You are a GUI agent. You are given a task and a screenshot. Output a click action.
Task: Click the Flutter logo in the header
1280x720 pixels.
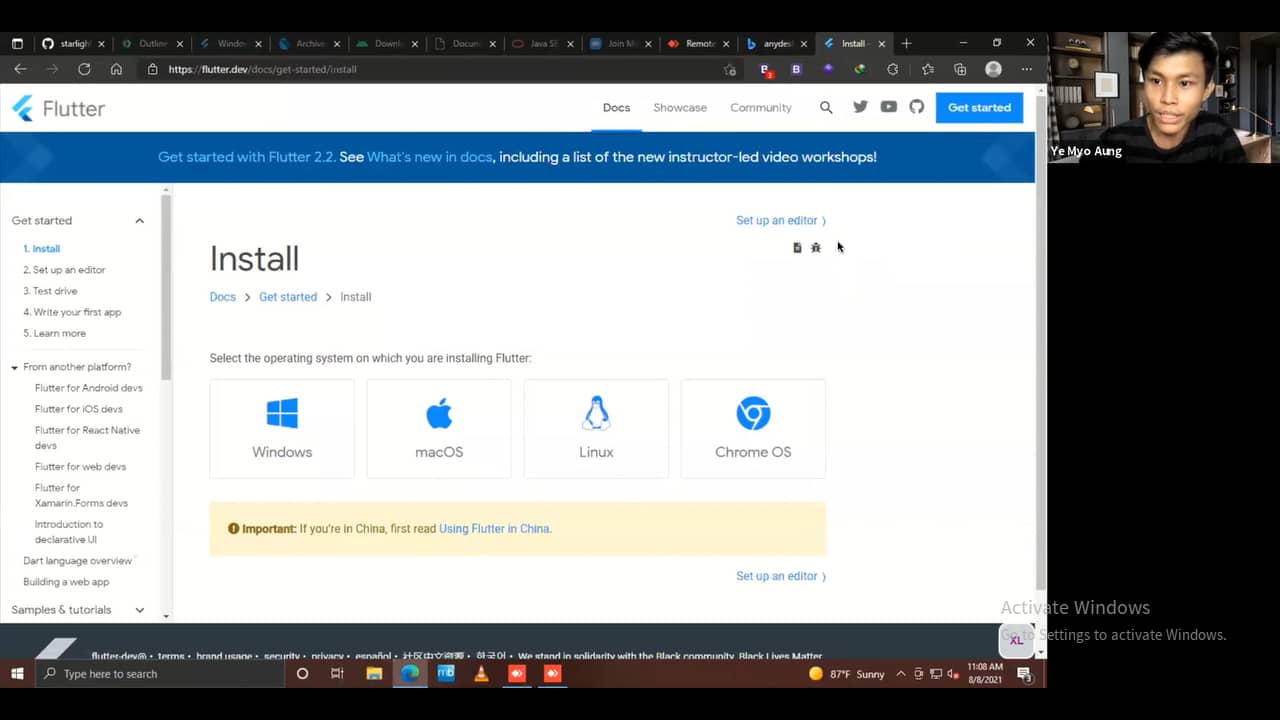tap(58, 108)
